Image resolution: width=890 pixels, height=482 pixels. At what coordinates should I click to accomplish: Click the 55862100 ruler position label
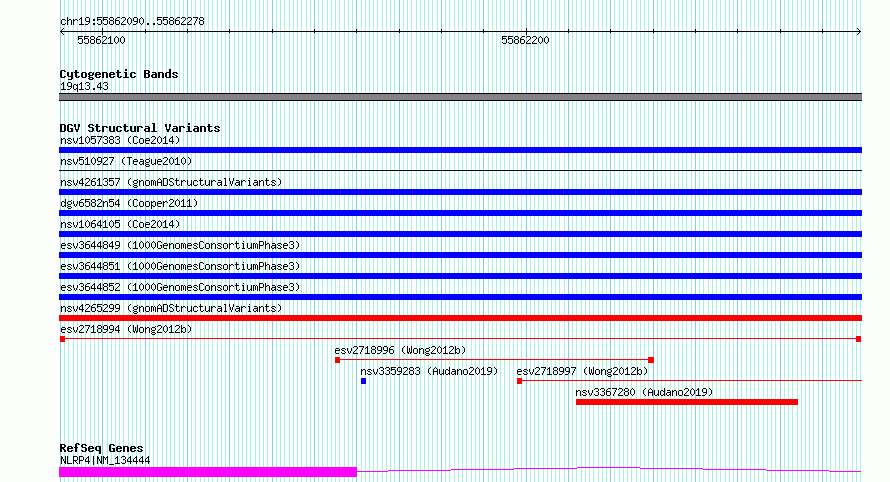101,40
